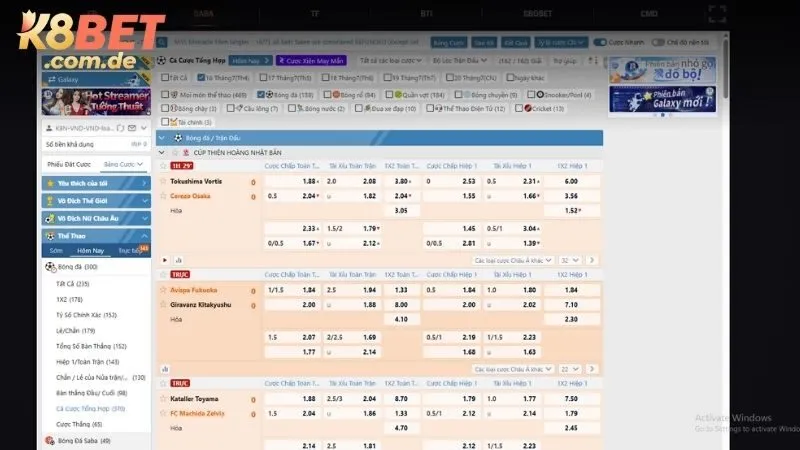Open Yêu thích của tôi section

pyautogui.click(x=96, y=183)
